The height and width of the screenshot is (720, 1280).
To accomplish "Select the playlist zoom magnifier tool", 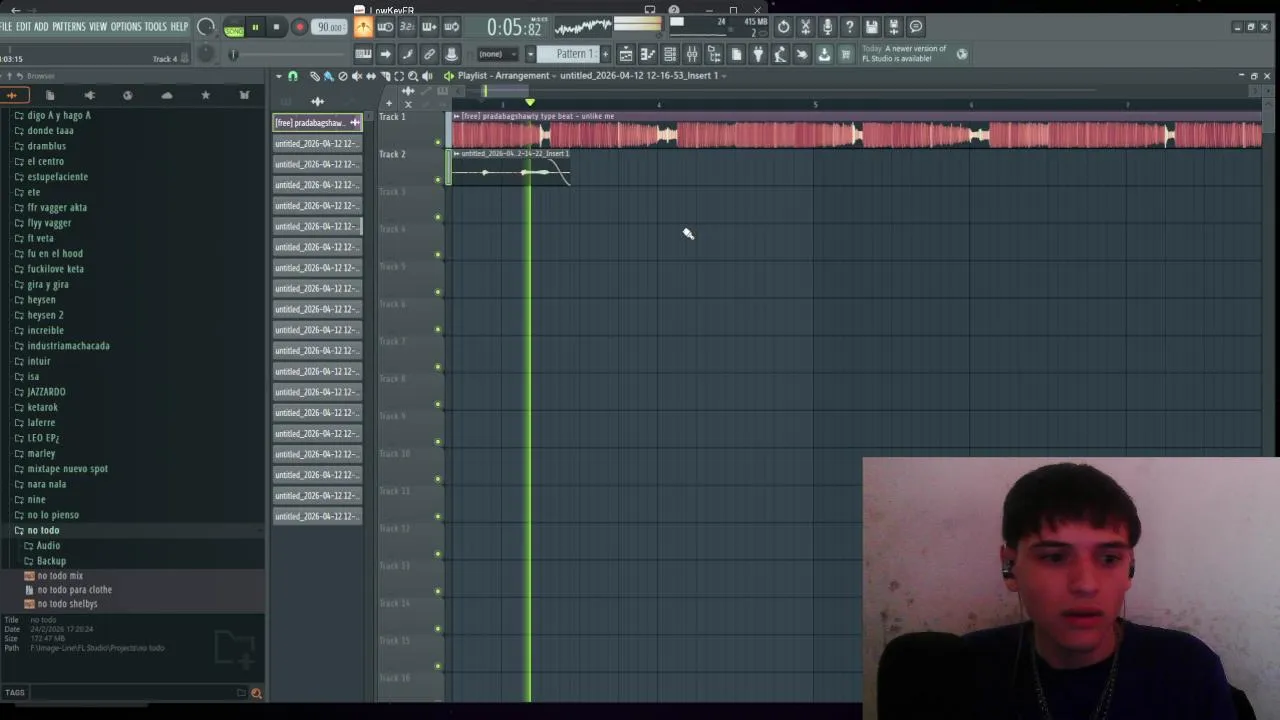I will (x=413, y=76).
